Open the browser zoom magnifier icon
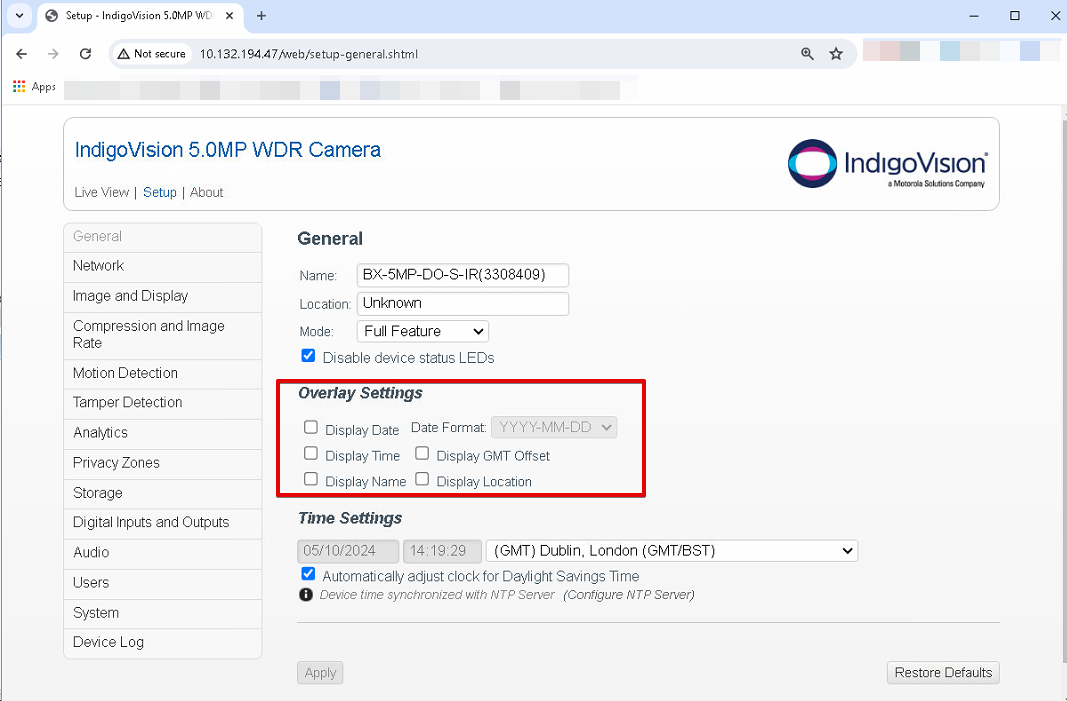This screenshot has width=1067, height=701. (x=807, y=54)
